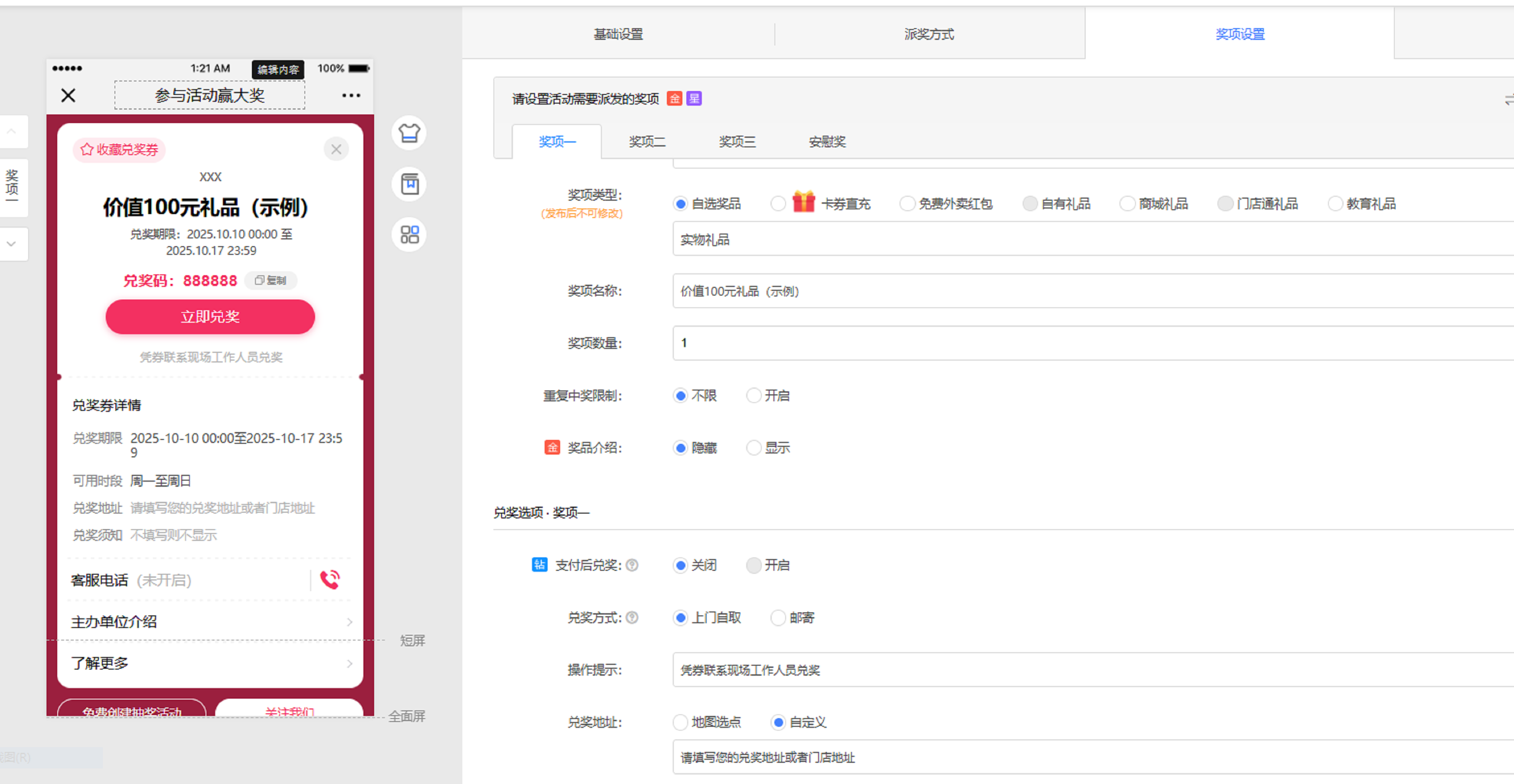Choose 邮寄 as redemption method
This screenshot has width=1514, height=784.
click(x=778, y=617)
